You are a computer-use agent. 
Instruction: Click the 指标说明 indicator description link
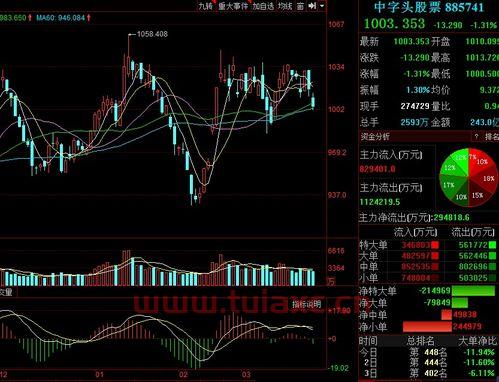click(x=307, y=304)
